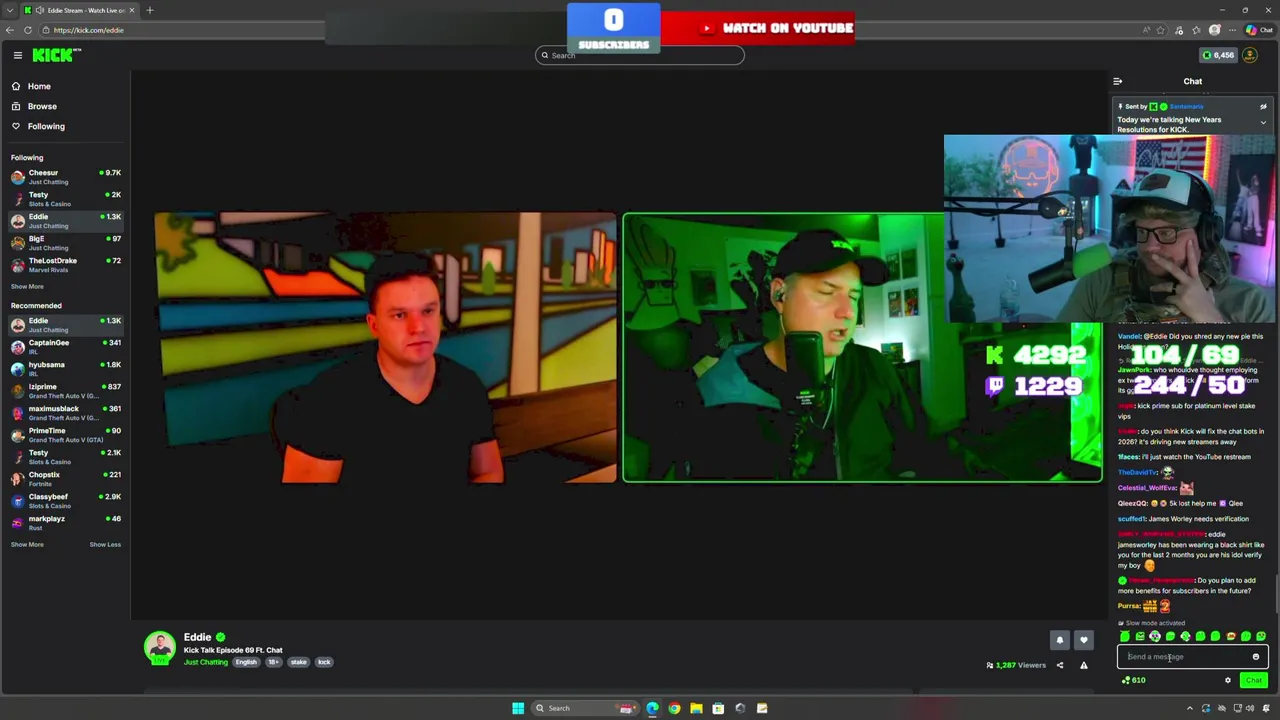Image resolution: width=1280 pixels, height=720 pixels.
Task: Open Classybeef recommended channel
Action: [65, 501]
